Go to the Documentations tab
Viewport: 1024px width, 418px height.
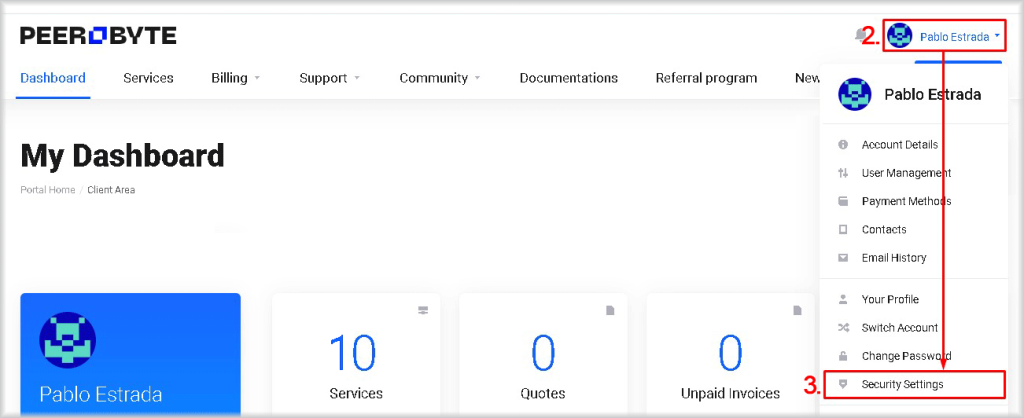569,78
